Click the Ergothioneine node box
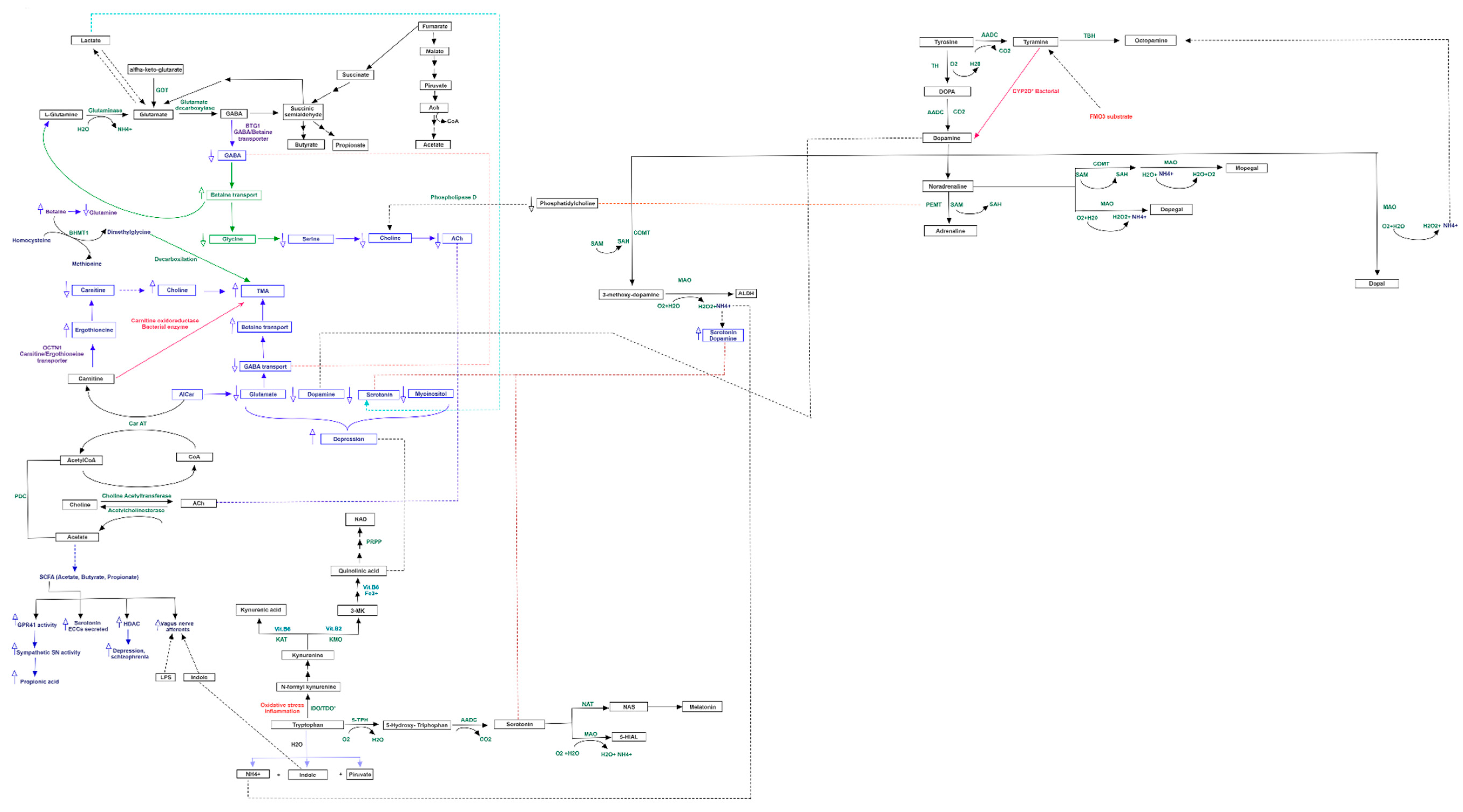1463x812 pixels. point(94,330)
